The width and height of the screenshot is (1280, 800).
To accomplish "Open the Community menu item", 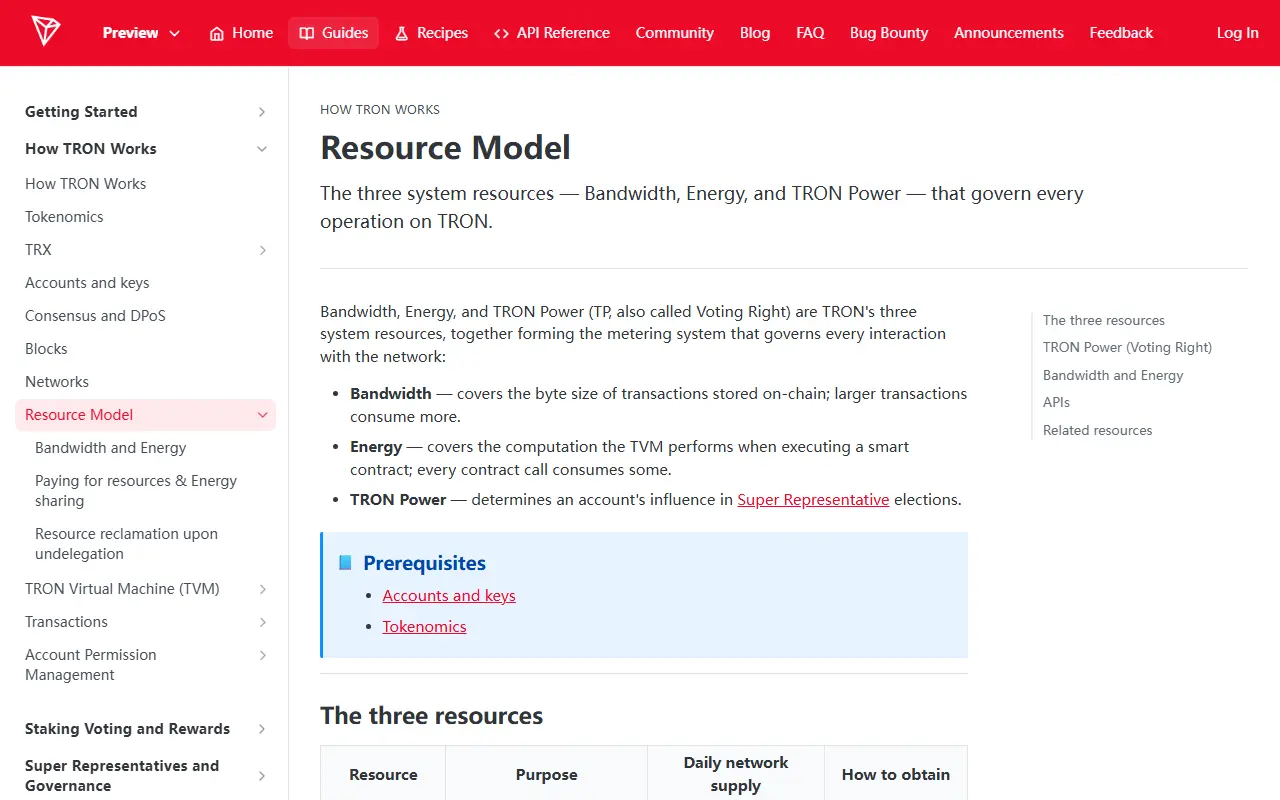I will (675, 33).
